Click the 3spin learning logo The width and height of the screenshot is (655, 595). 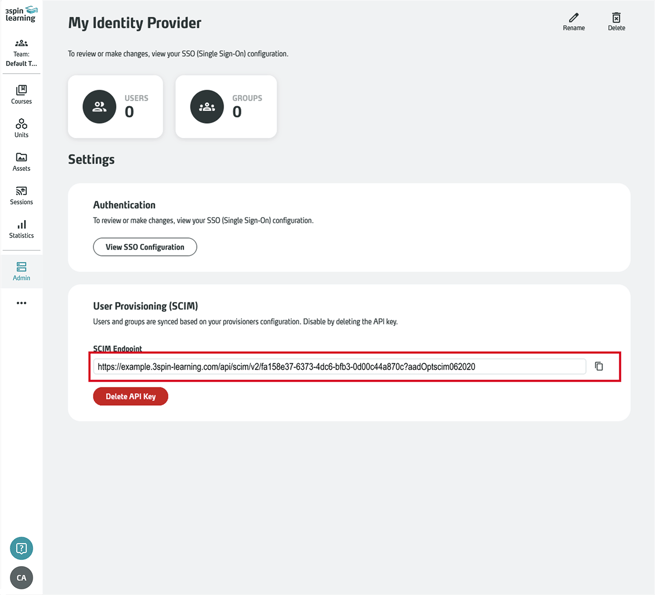pos(21,14)
